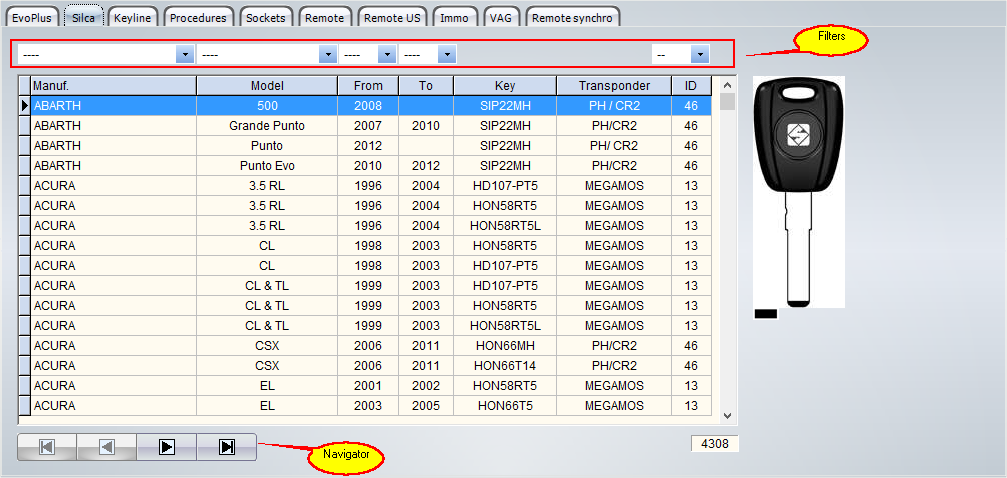
Task: Click SIP22MH key in Grande Punto row
Action: point(505,126)
